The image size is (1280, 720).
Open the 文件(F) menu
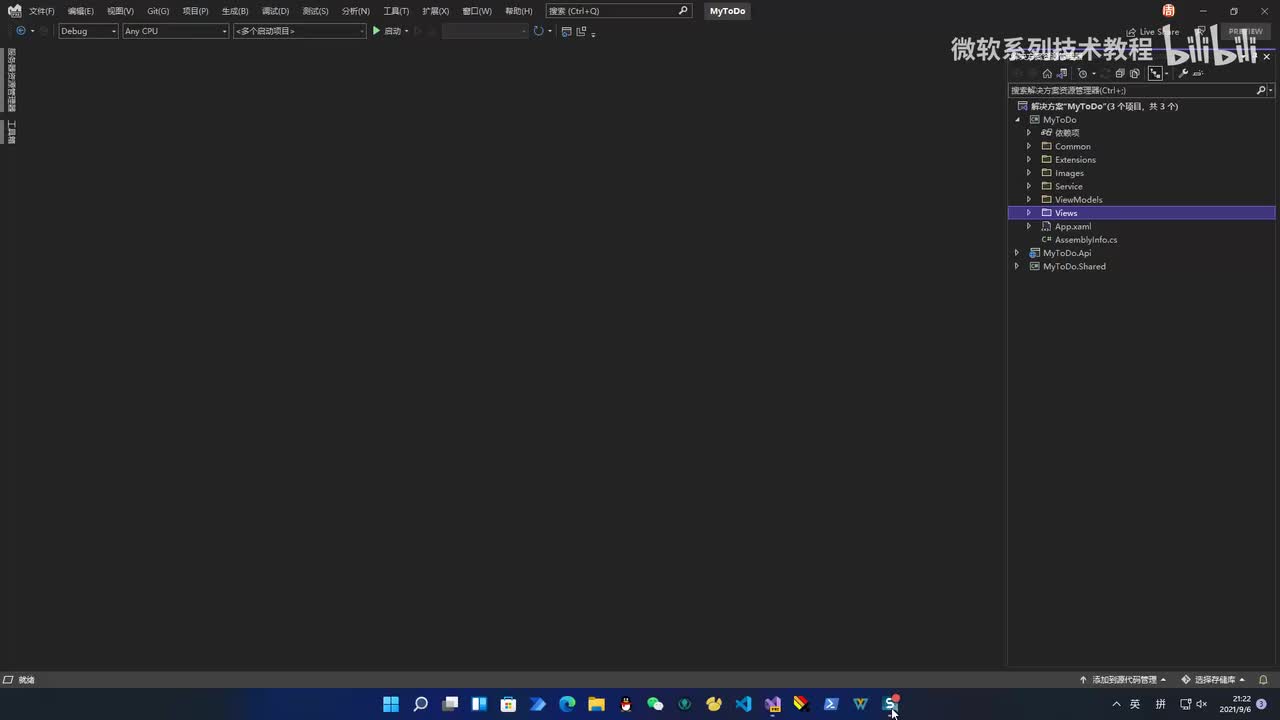(42, 11)
